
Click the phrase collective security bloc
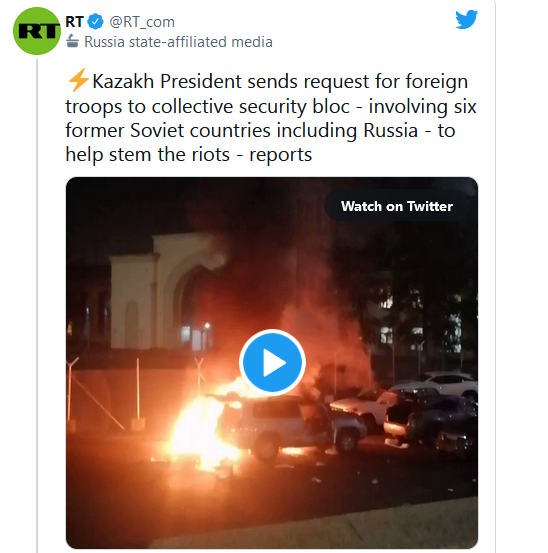click(x=251, y=106)
